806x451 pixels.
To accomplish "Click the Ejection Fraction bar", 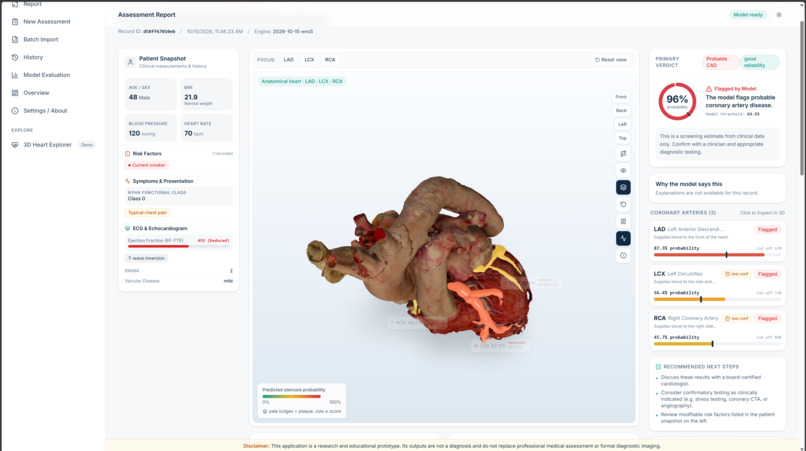I will (178, 246).
